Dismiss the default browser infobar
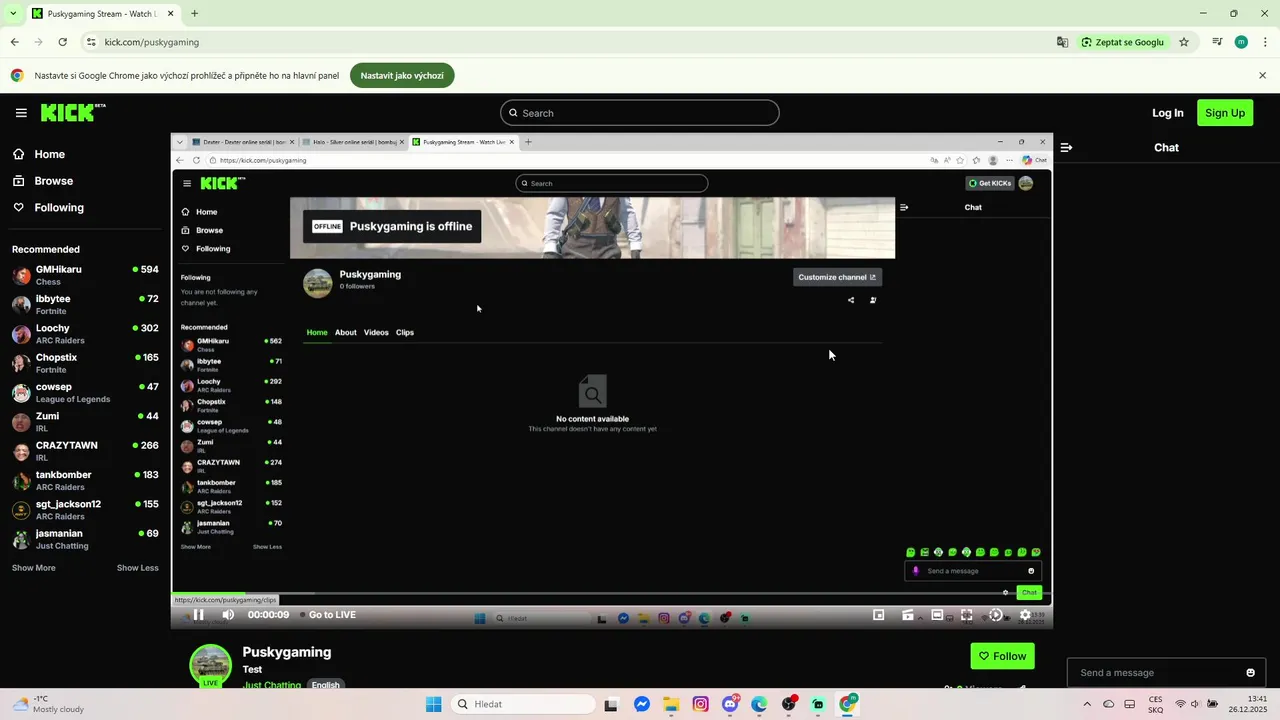Image resolution: width=1280 pixels, height=720 pixels. tap(1263, 75)
